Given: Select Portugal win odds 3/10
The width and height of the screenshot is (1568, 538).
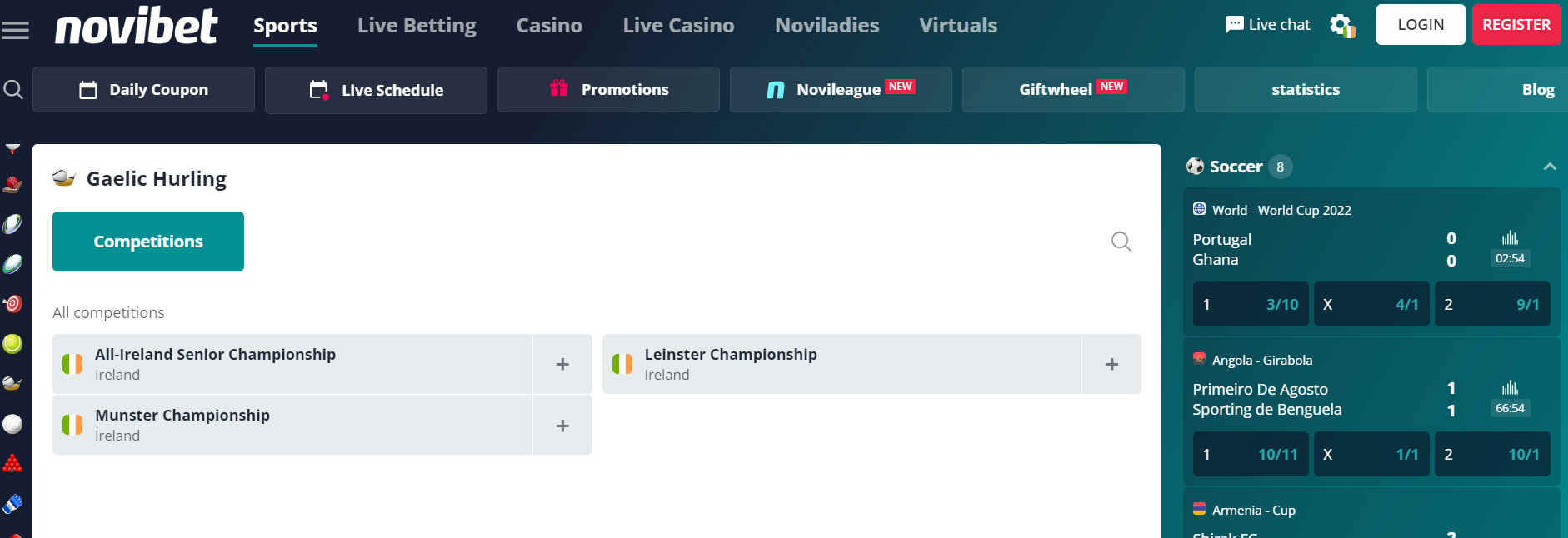Looking at the screenshot, I should 1251,304.
